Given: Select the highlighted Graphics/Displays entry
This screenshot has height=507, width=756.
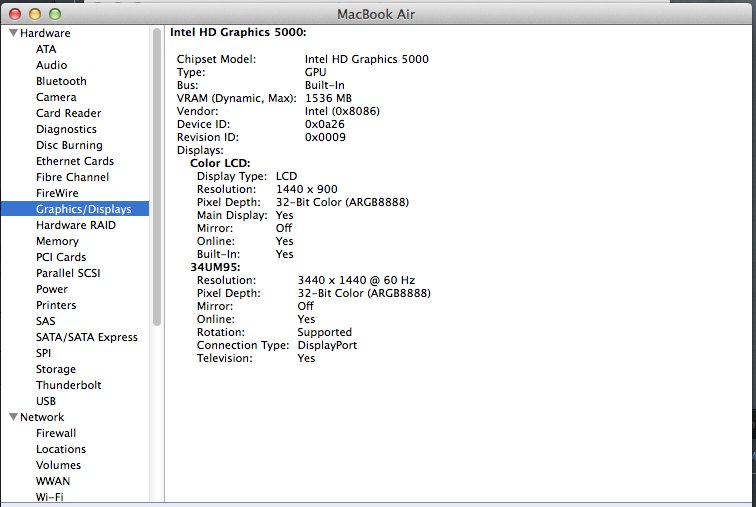Looking at the screenshot, I should click(75, 209).
